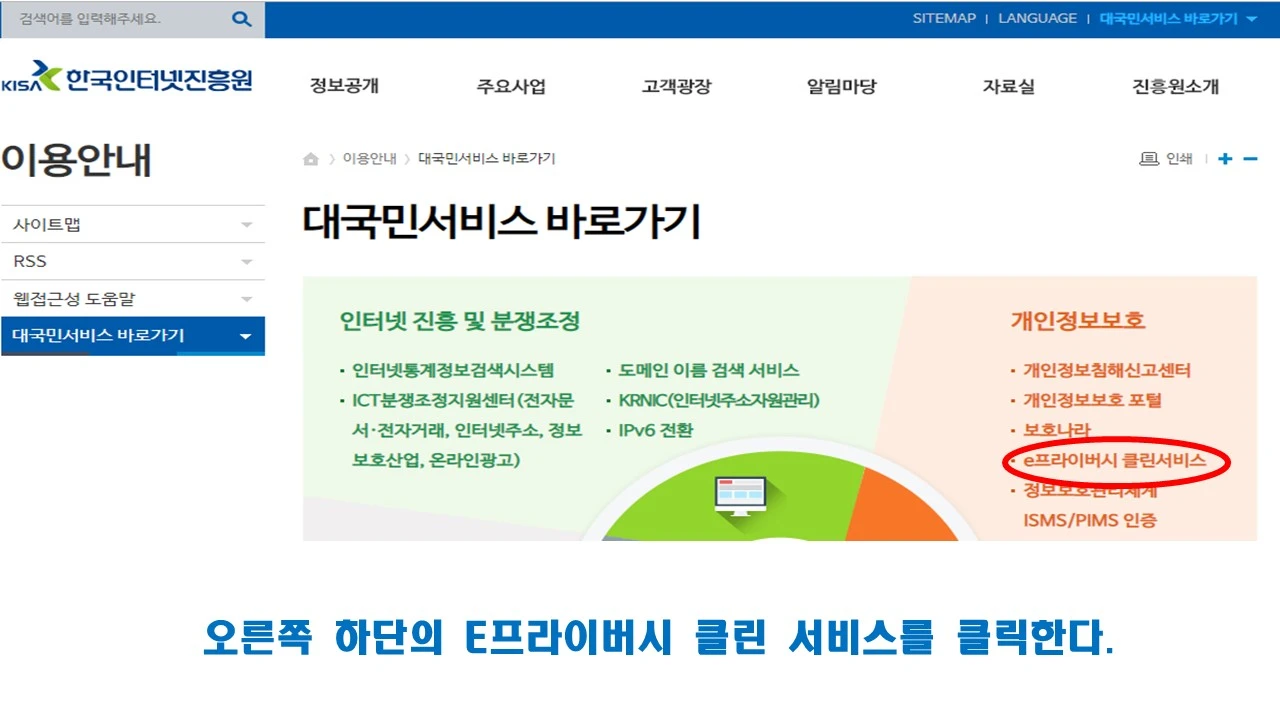The width and height of the screenshot is (1280, 720).
Task: Expand RSS sidebar arrow
Action: point(247,262)
